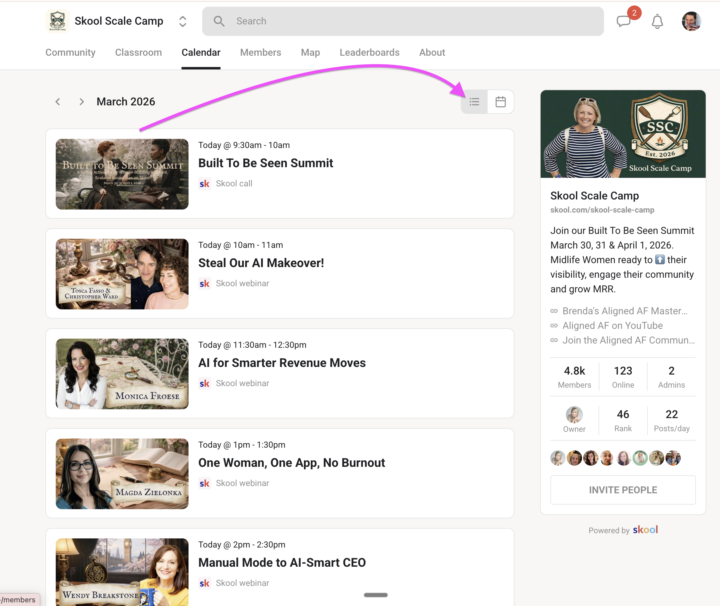Switch to calendar grid view icon

501,101
